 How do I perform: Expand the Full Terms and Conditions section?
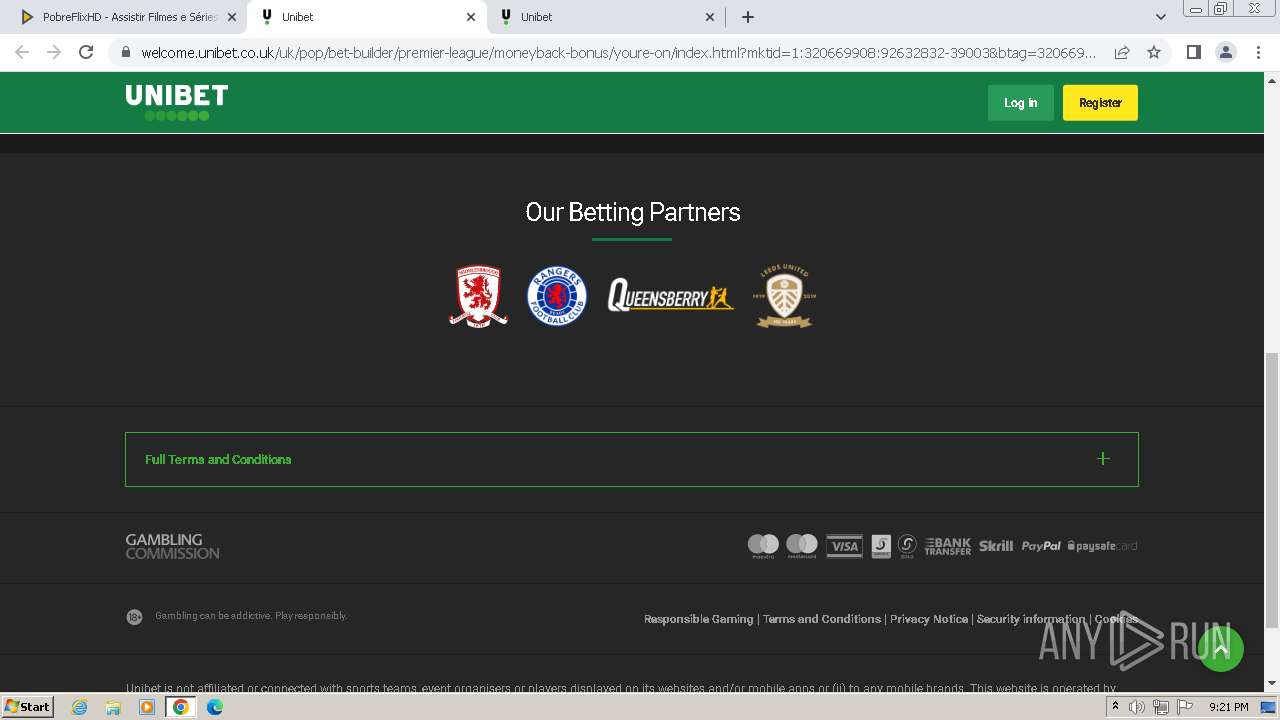click(631, 459)
